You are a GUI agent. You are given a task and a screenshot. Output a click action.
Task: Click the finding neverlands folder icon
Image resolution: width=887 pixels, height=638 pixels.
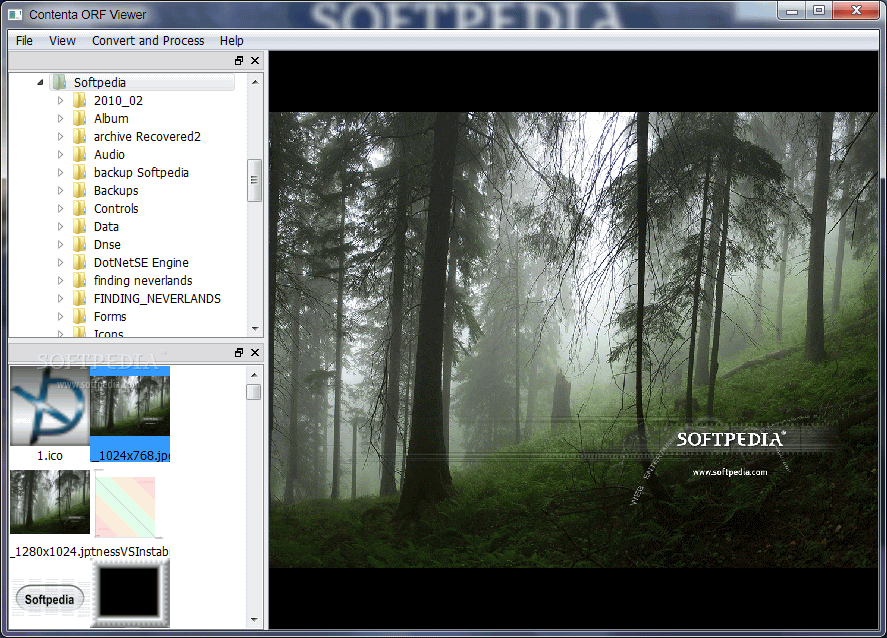[79, 281]
